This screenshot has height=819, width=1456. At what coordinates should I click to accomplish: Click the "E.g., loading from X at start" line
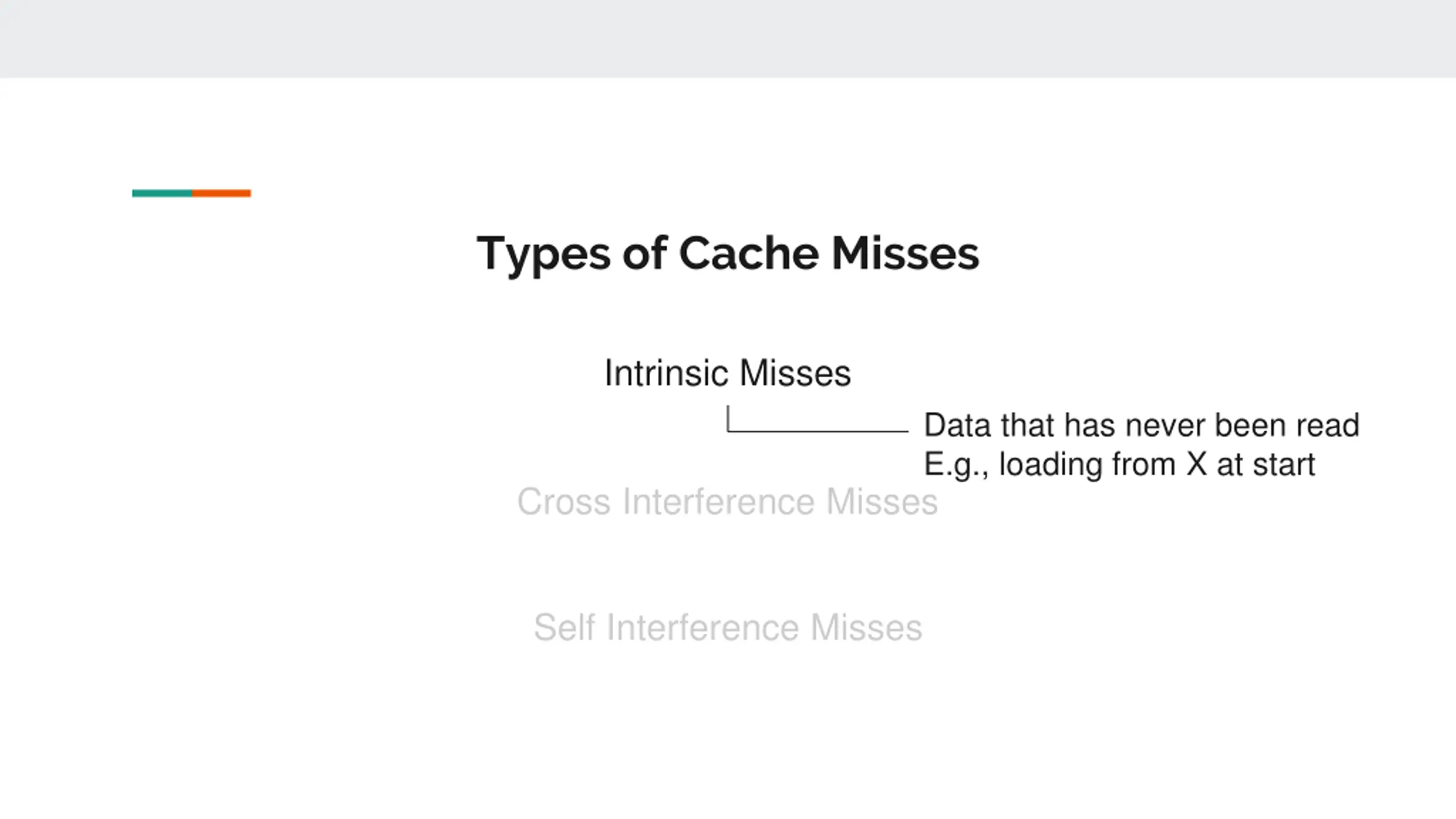[1119, 465]
